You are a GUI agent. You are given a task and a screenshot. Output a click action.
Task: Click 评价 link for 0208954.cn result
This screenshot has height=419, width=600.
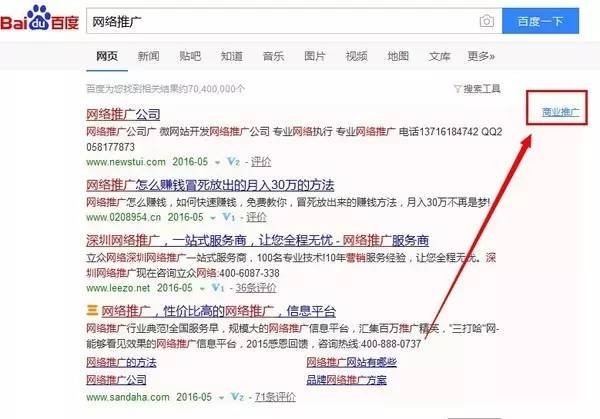[x=256, y=217]
